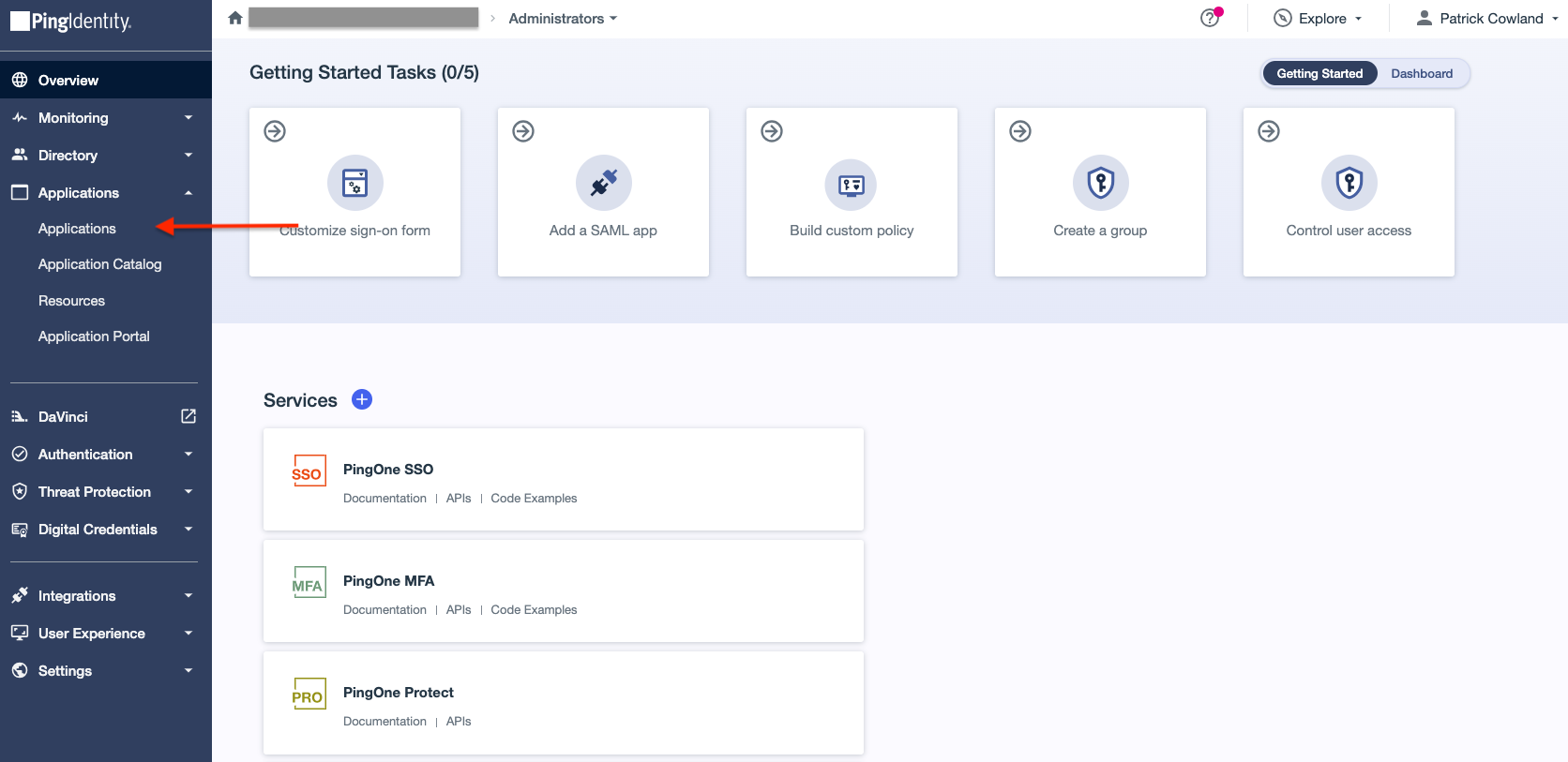This screenshot has width=1568, height=762.
Task: Select the Getting Started toggle option
Action: tap(1319, 73)
